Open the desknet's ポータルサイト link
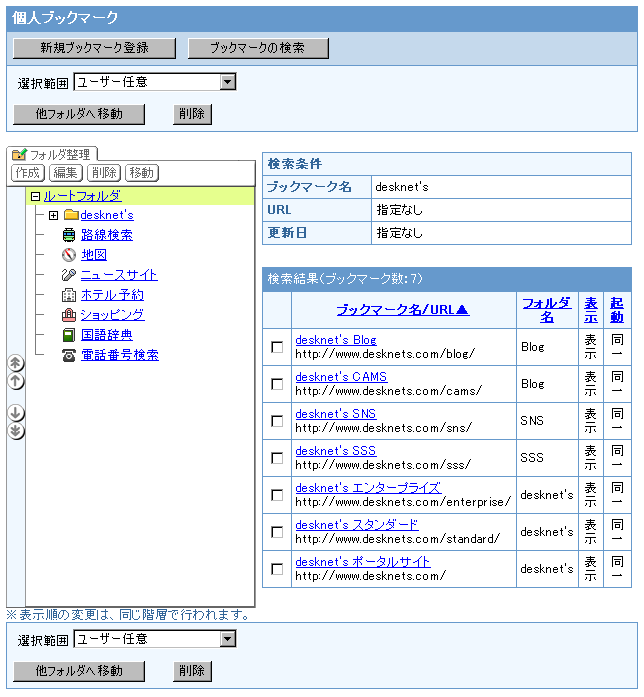The width and height of the screenshot is (644, 697). pyautogui.click(x=363, y=561)
